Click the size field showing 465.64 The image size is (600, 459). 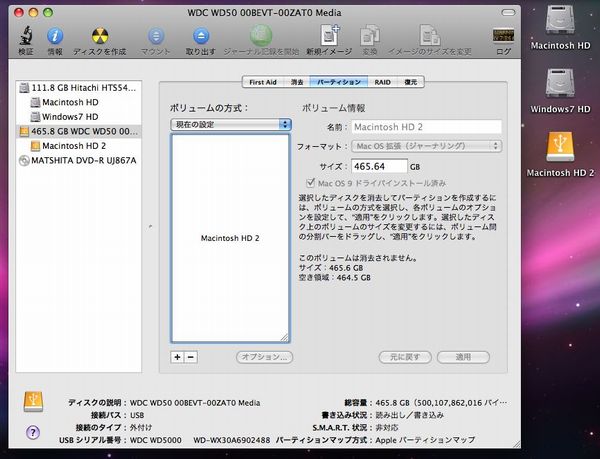(379, 166)
